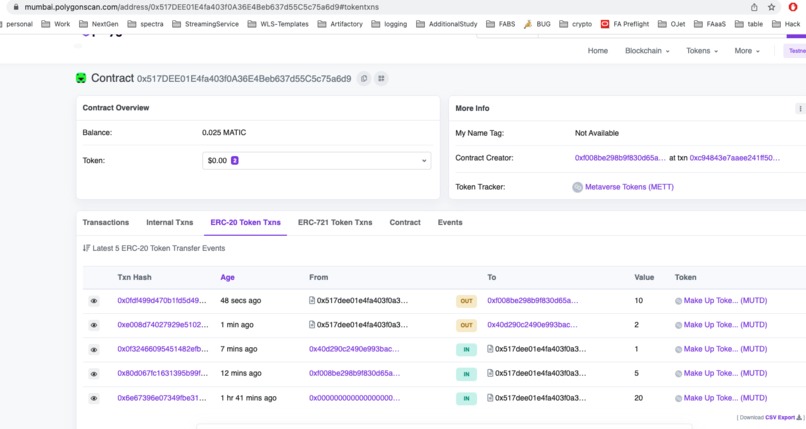The width and height of the screenshot is (806, 429).
Task: Open the share icon in address bar
Action: tap(754, 7)
